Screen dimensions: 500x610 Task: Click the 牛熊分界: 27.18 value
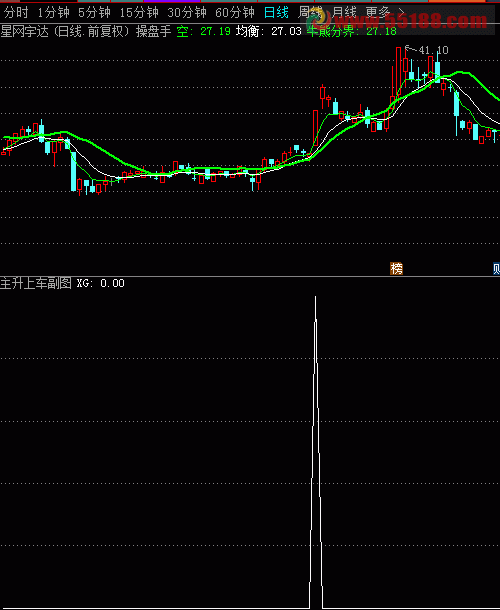(352, 32)
